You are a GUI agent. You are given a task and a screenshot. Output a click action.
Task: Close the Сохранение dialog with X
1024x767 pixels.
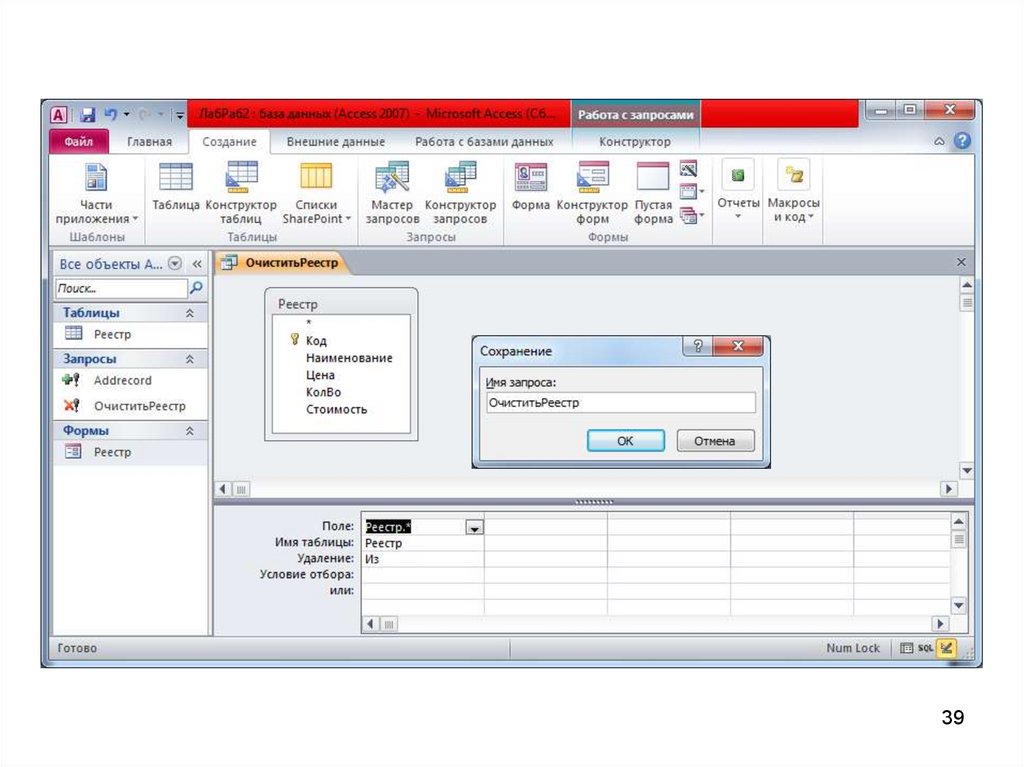[x=738, y=346]
